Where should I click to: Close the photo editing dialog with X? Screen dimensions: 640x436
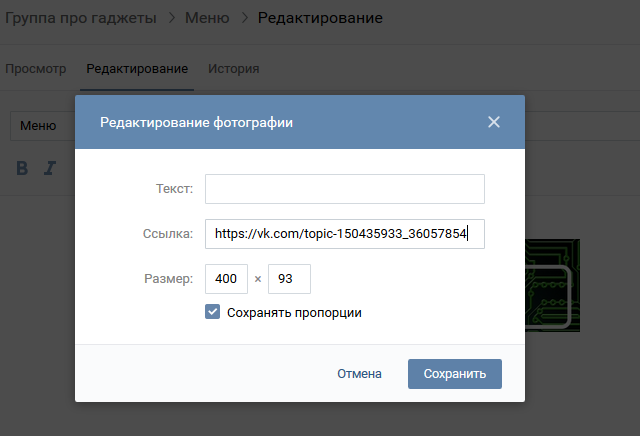493,122
